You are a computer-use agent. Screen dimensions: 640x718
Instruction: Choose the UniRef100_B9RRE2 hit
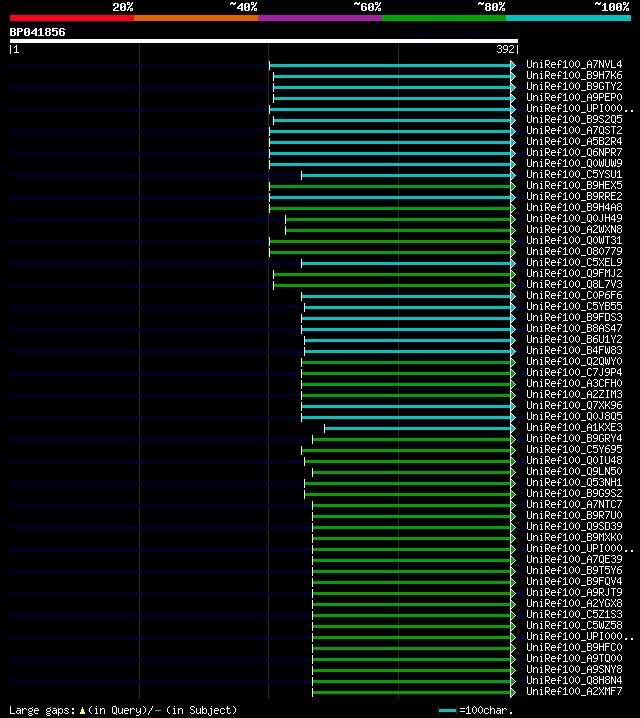coord(574,196)
